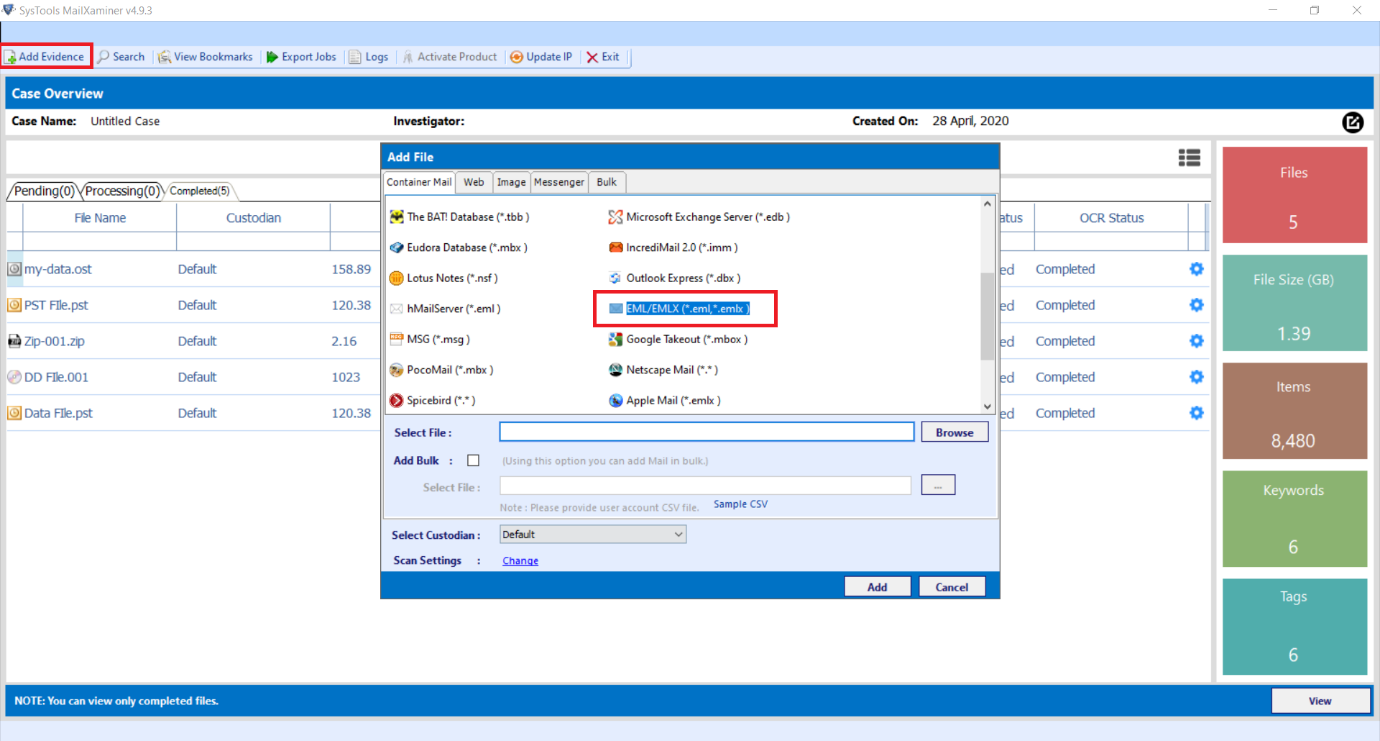Click the Change scan settings link
This screenshot has width=1380, height=741.
pyautogui.click(x=520, y=561)
